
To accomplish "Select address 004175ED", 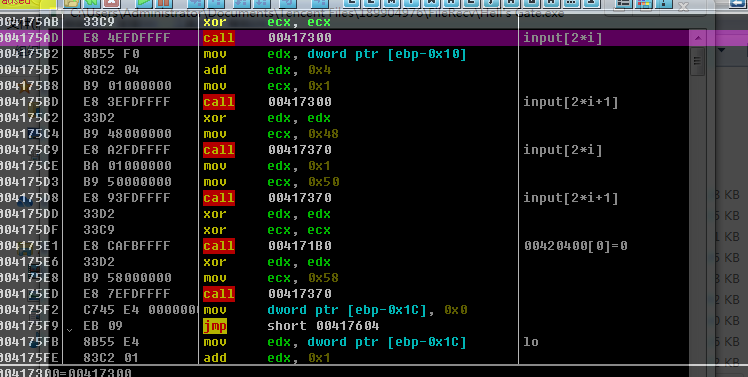I will tap(29, 293).
